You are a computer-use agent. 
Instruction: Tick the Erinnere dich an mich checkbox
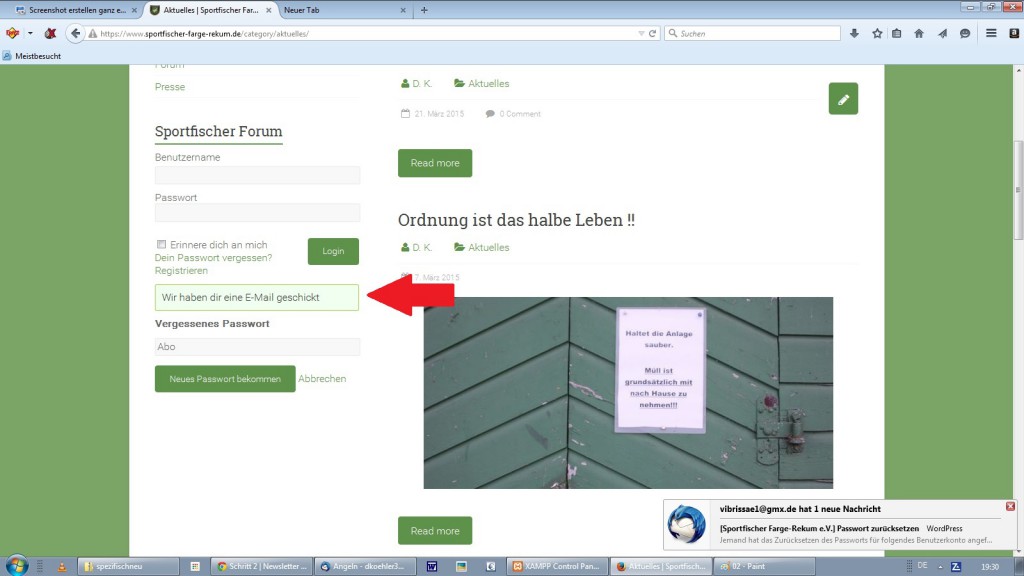pyautogui.click(x=161, y=244)
